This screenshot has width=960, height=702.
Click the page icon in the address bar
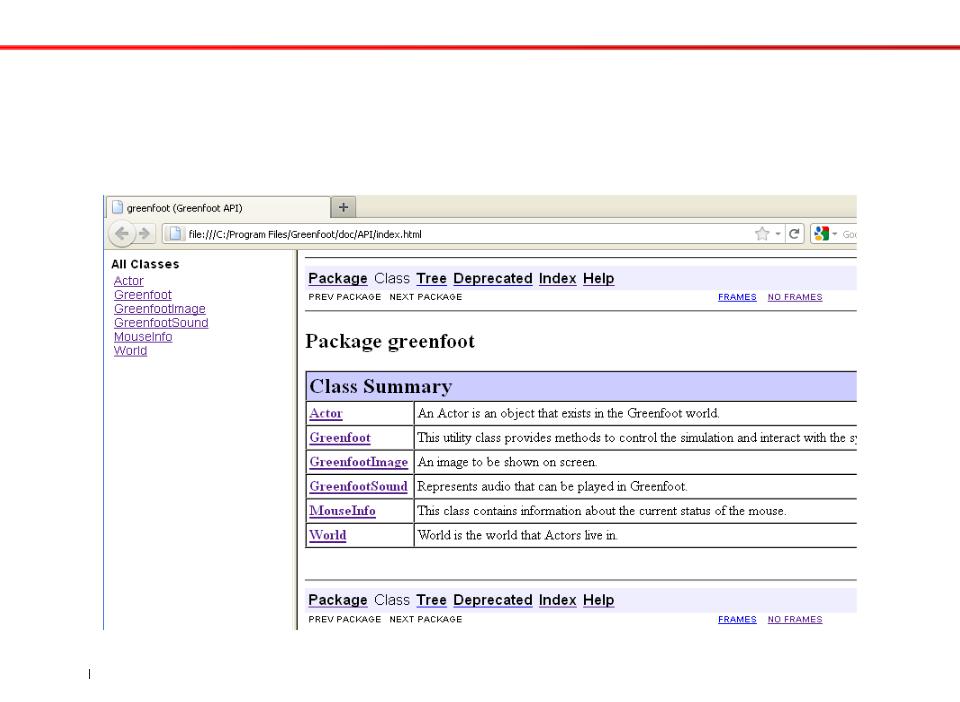175,234
